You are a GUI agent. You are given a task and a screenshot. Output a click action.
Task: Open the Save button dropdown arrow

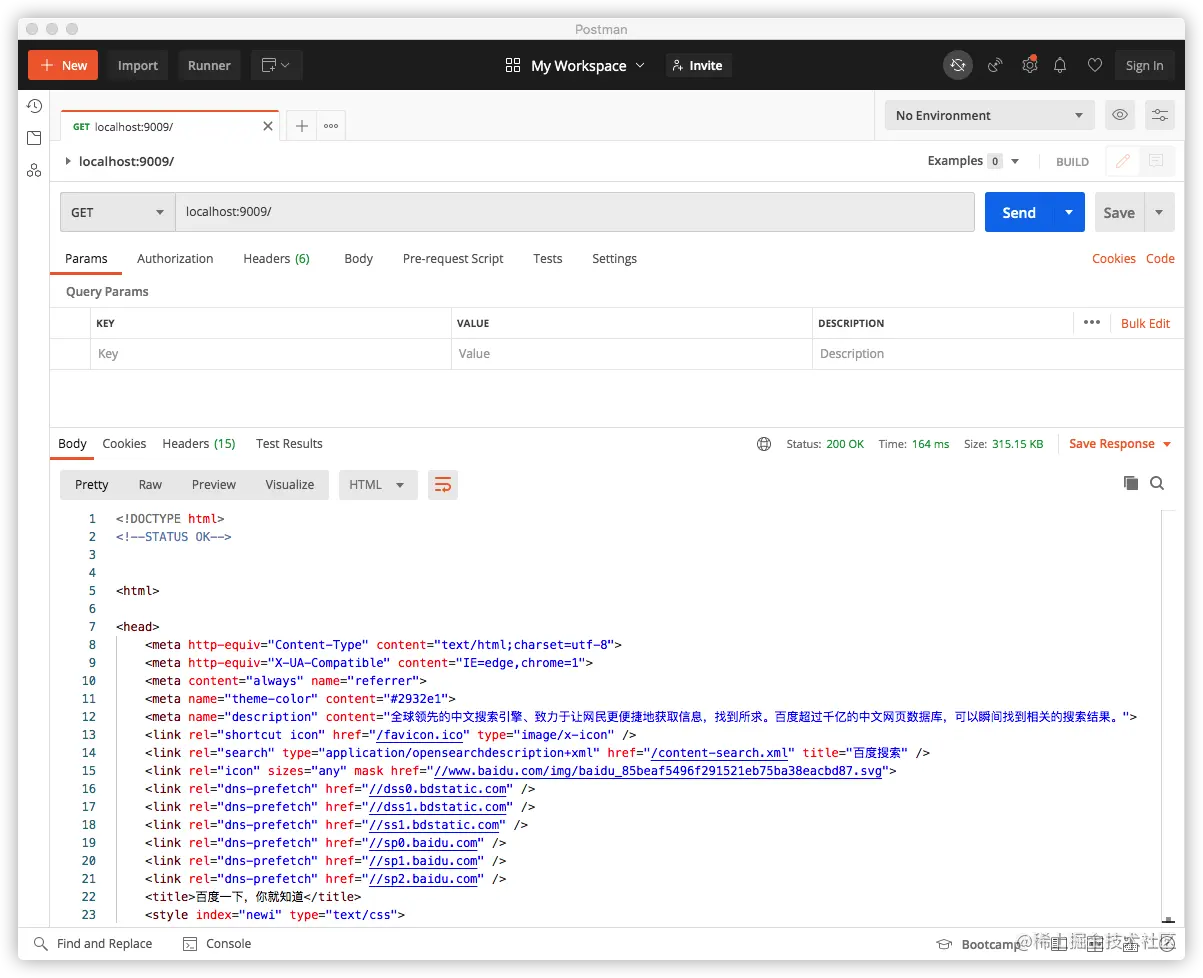click(x=1159, y=212)
